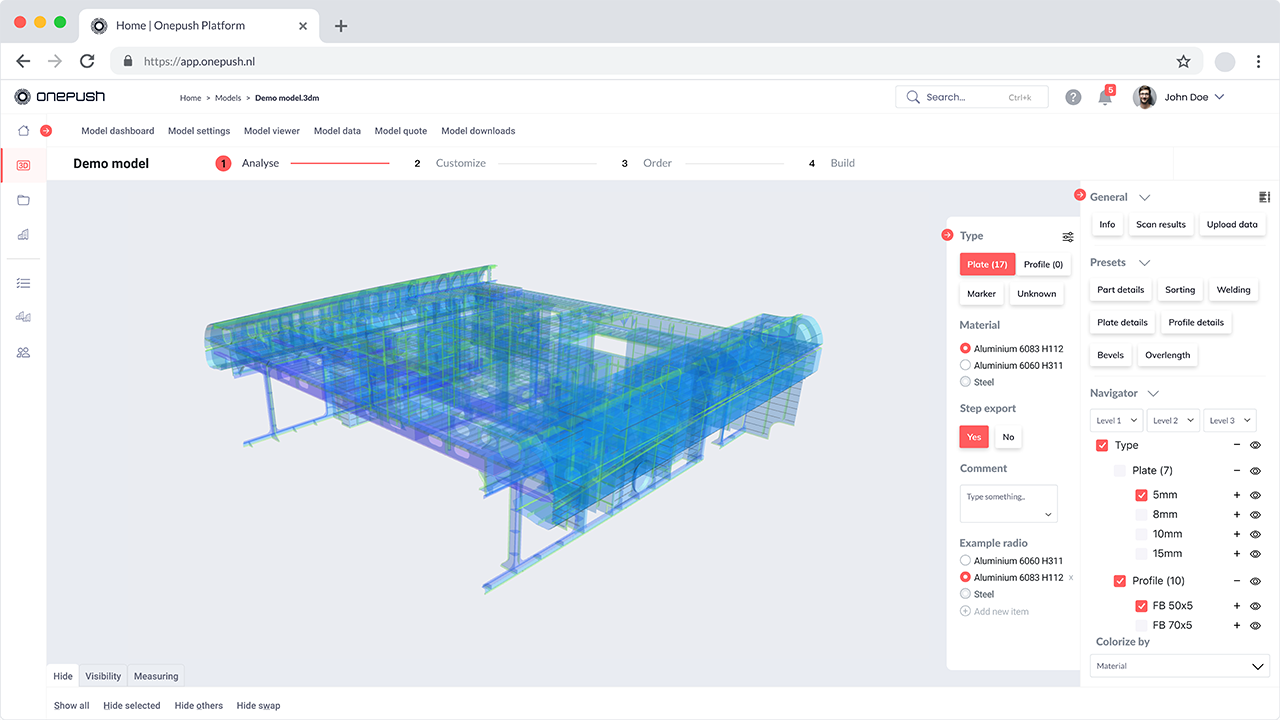
Task: Open the Level 1 dropdown
Action: coord(1116,421)
